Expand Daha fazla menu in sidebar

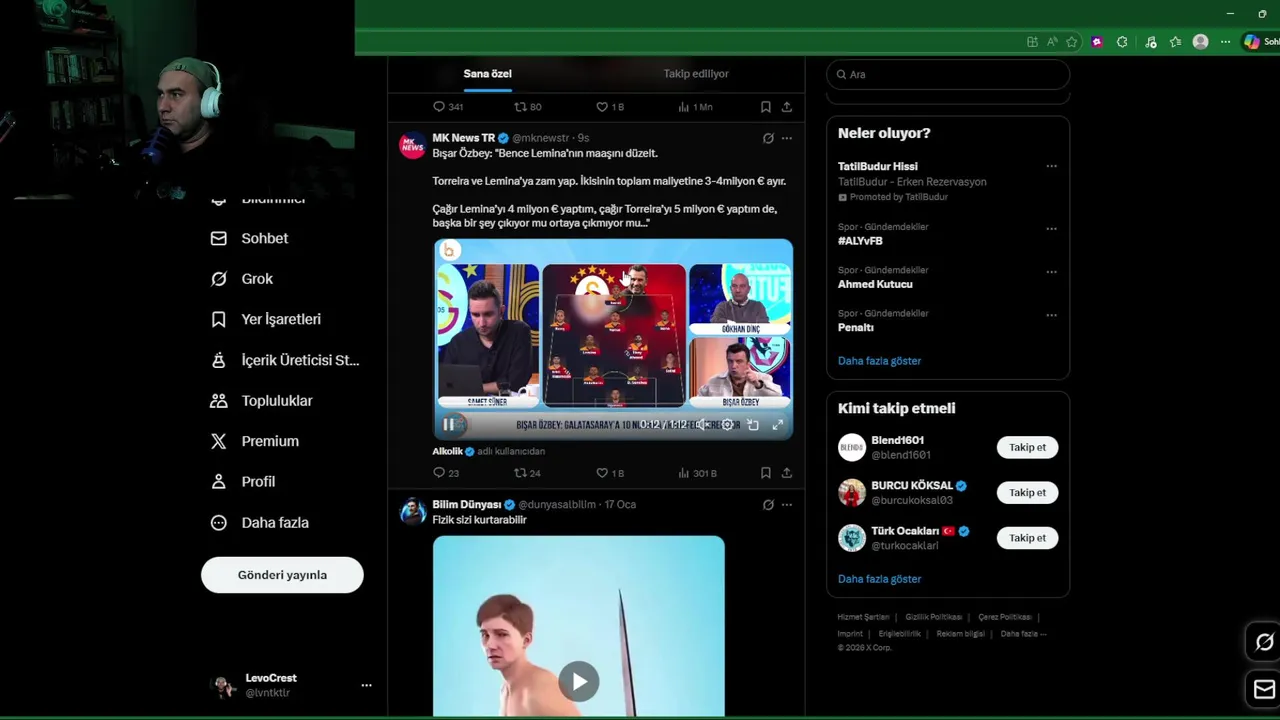pos(260,522)
